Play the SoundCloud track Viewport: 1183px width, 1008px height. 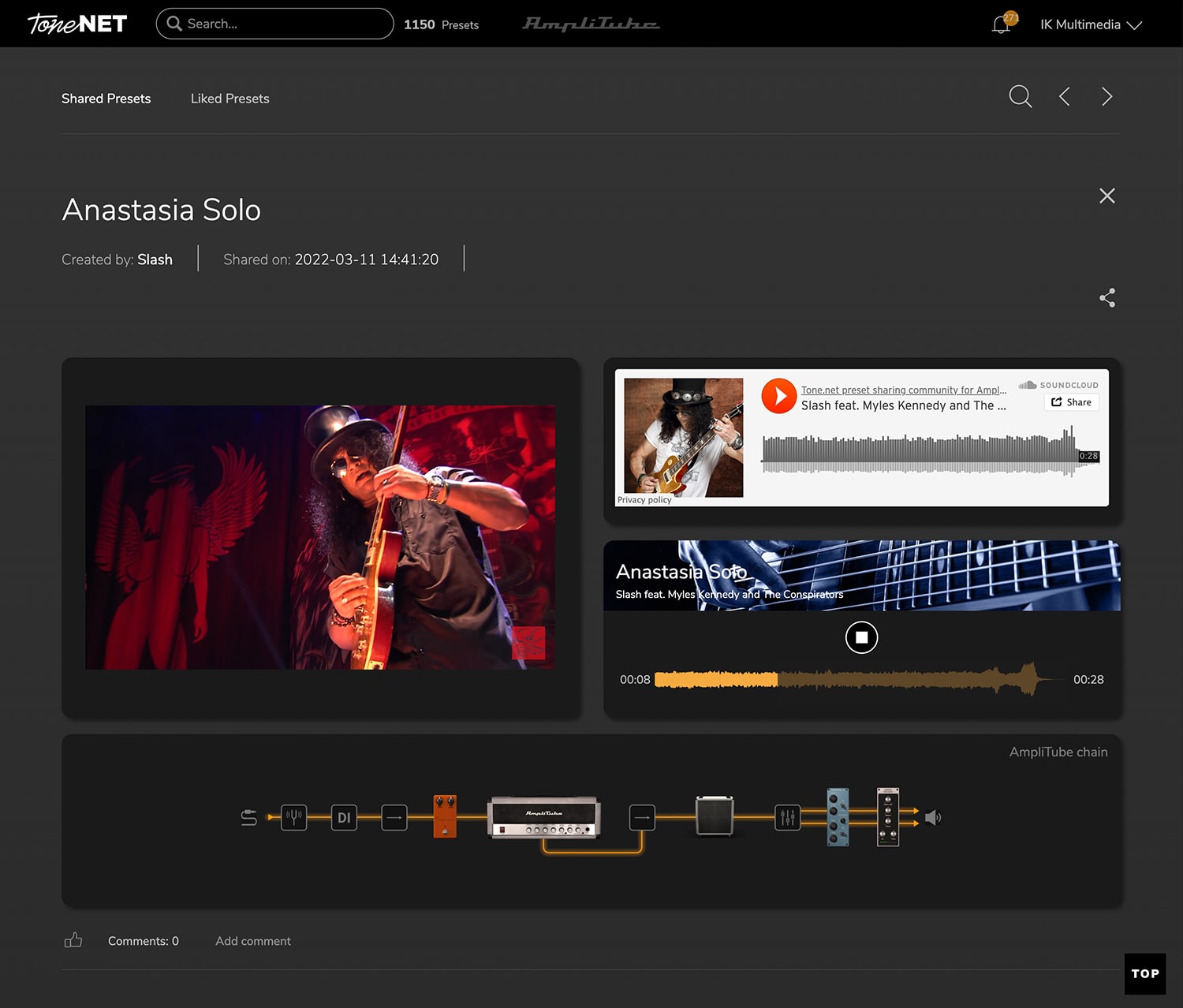tap(778, 396)
